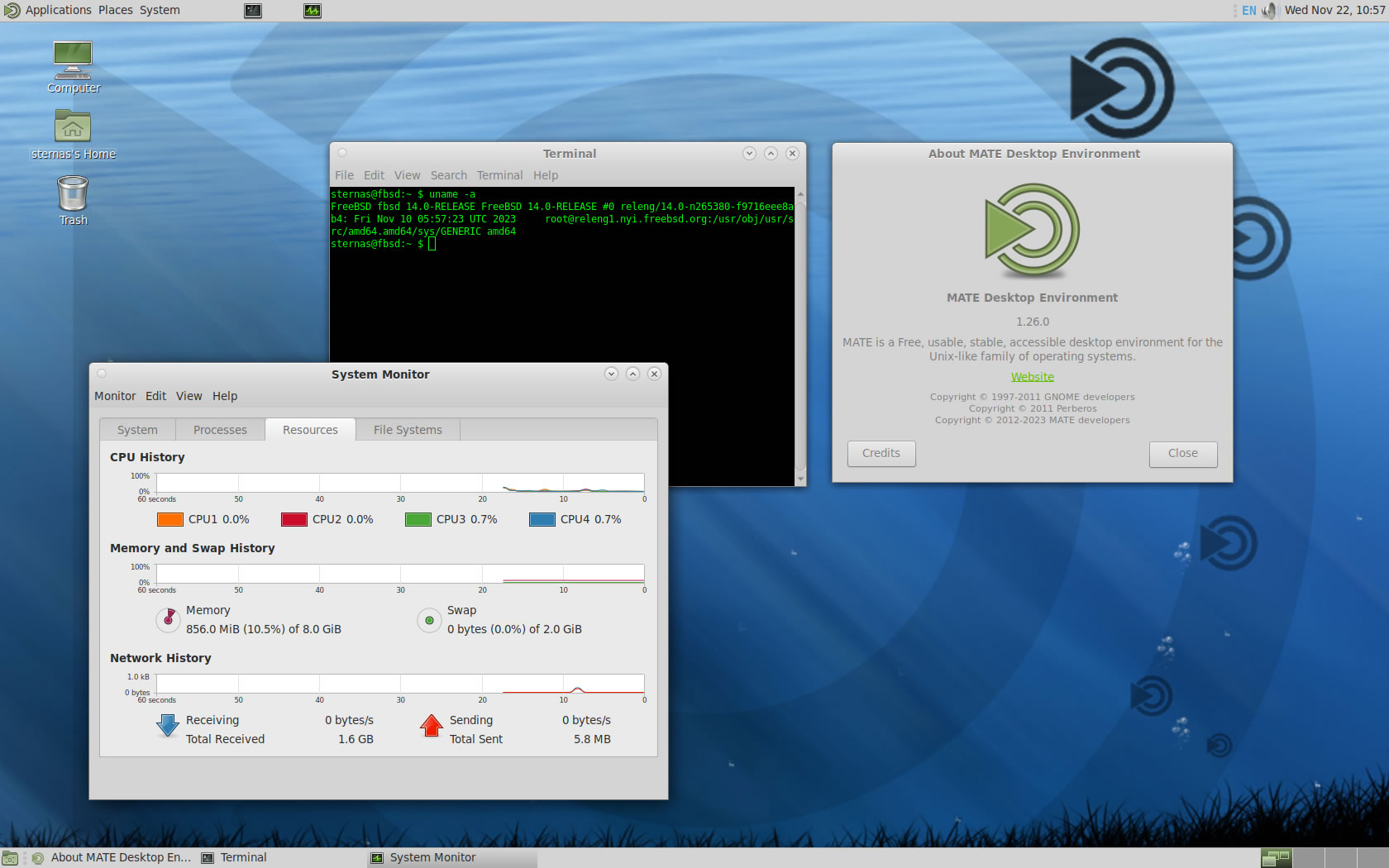Screen dimensions: 1389x868
Task: Click the Terminal window menu button in titlebar
Action: tap(342, 153)
